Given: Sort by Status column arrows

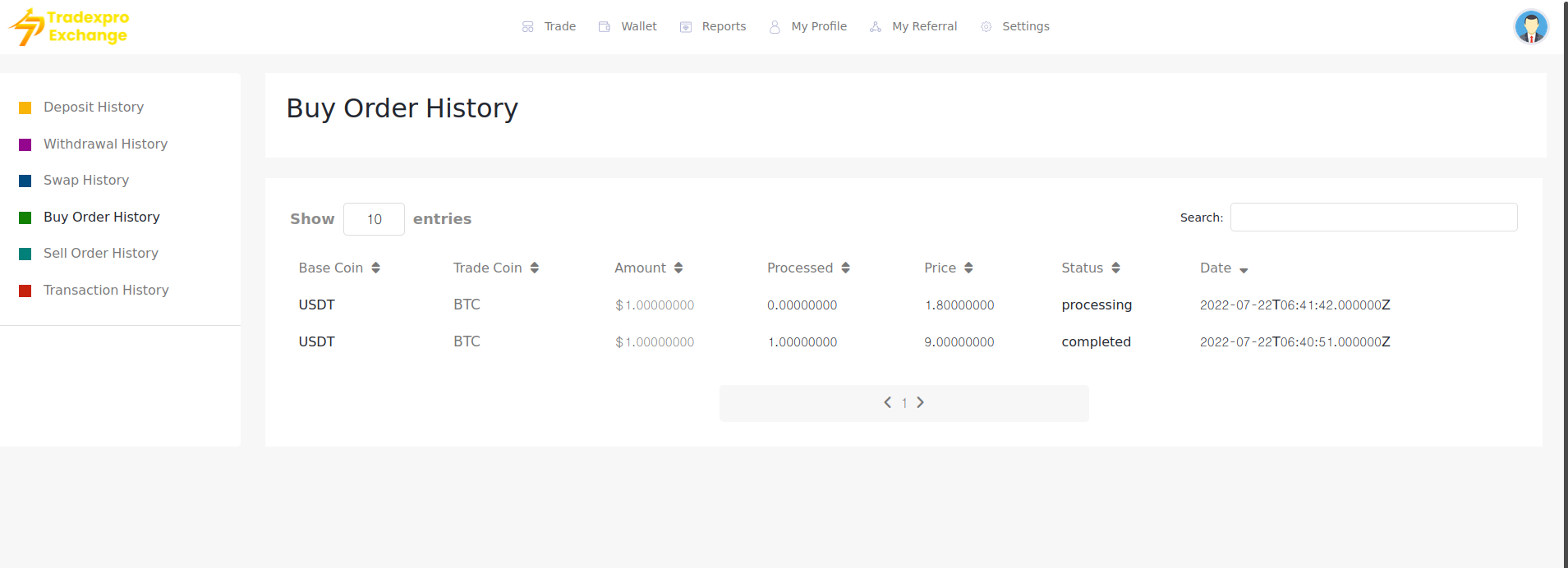Looking at the screenshot, I should [1115, 268].
